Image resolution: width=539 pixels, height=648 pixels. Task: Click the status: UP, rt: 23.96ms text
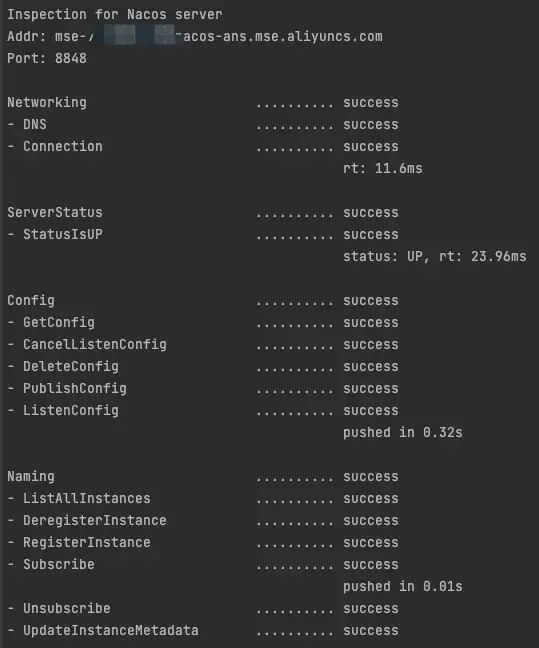435,257
